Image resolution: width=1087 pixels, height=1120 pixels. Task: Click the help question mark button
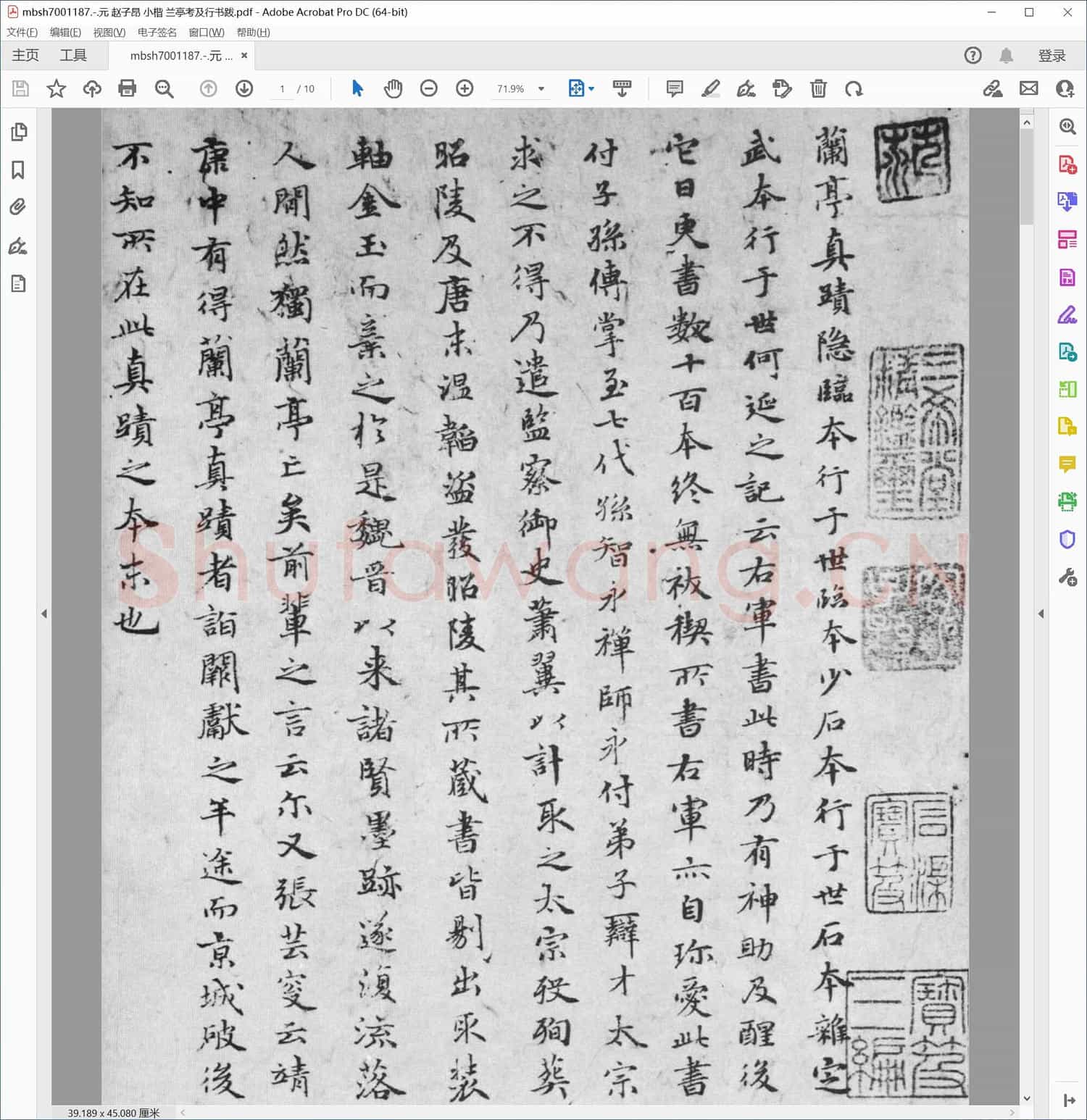pyautogui.click(x=973, y=55)
